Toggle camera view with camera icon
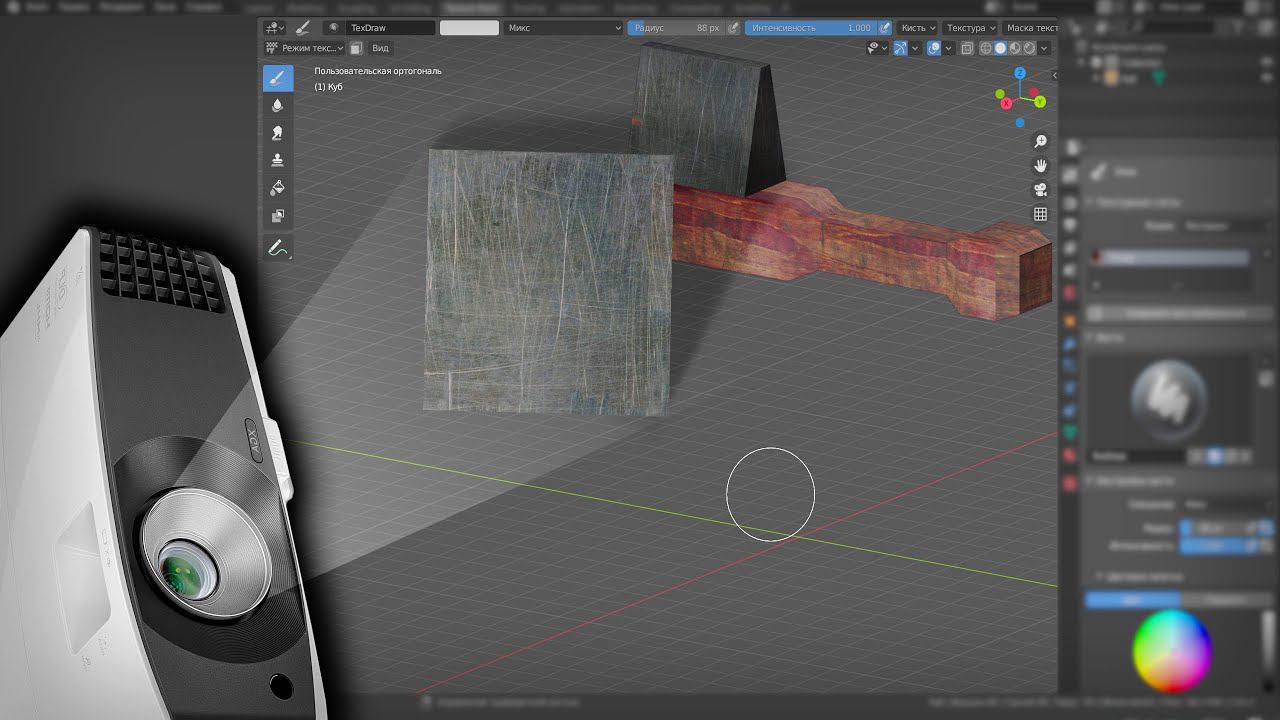1280x720 pixels. click(x=1040, y=190)
